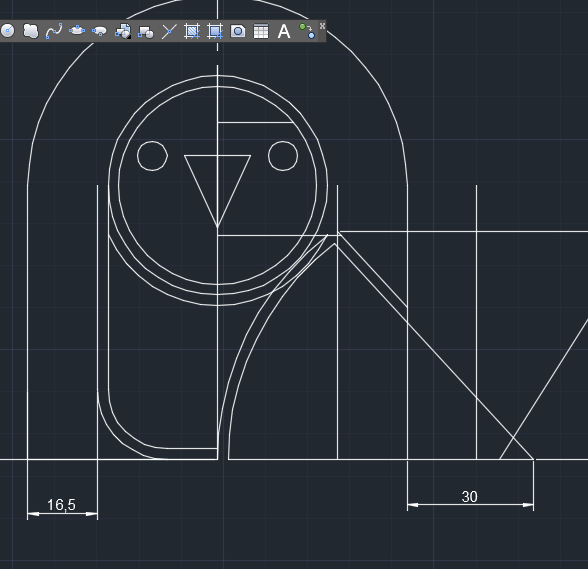Select the 16,5 dimension text
The image size is (588, 569).
pyautogui.click(x=61, y=505)
